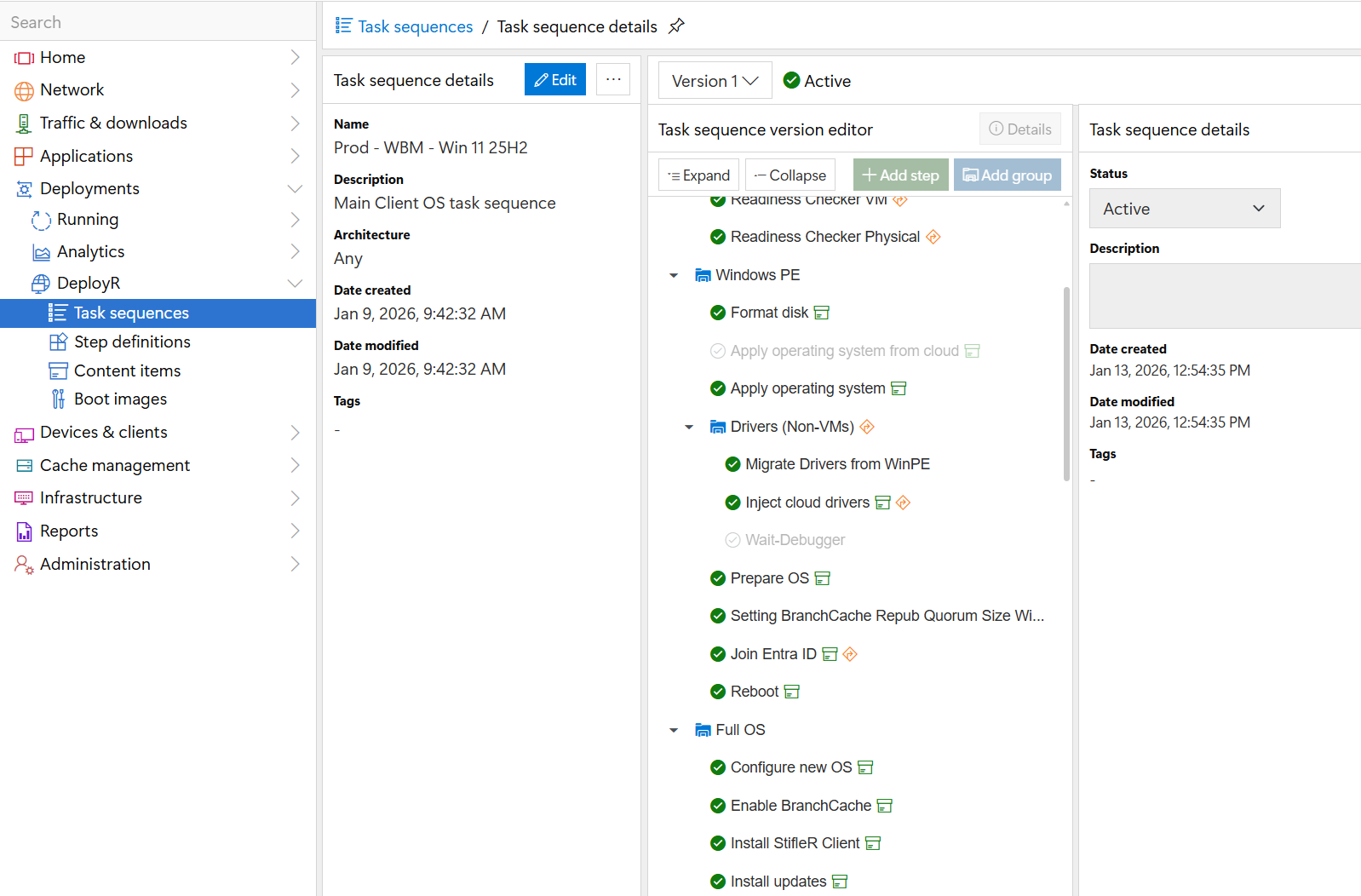The height and width of the screenshot is (896, 1361).
Task: Click the content icon beside Format disk
Action: (822, 313)
